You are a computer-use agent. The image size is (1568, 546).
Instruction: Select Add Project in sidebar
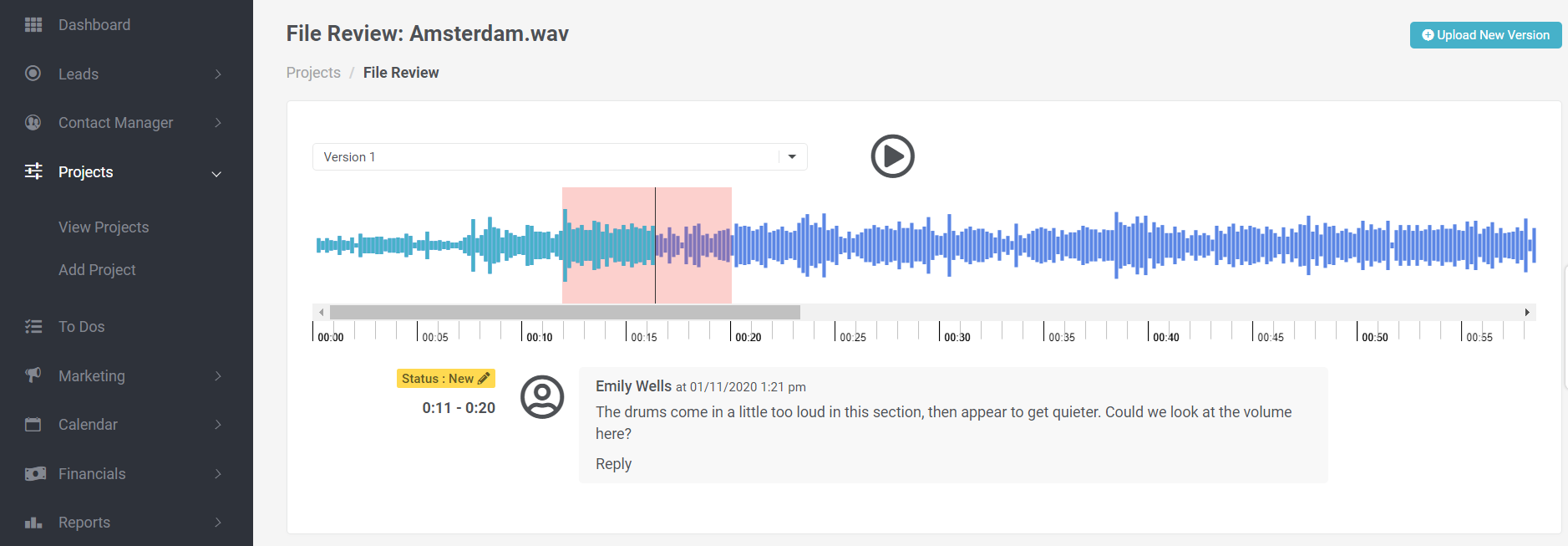pyautogui.click(x=97, y=270)
